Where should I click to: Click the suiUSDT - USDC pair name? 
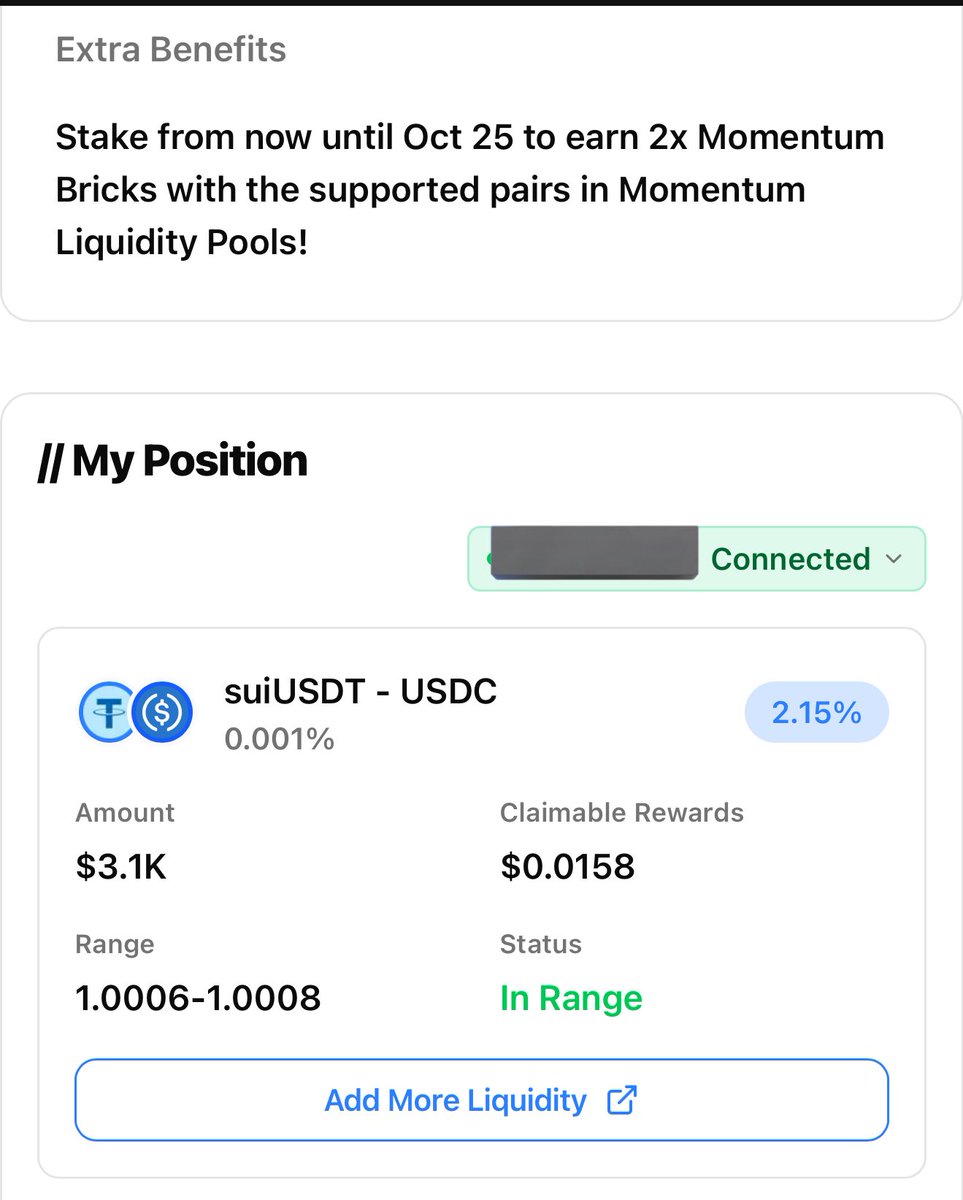click(x=361, y=691)
